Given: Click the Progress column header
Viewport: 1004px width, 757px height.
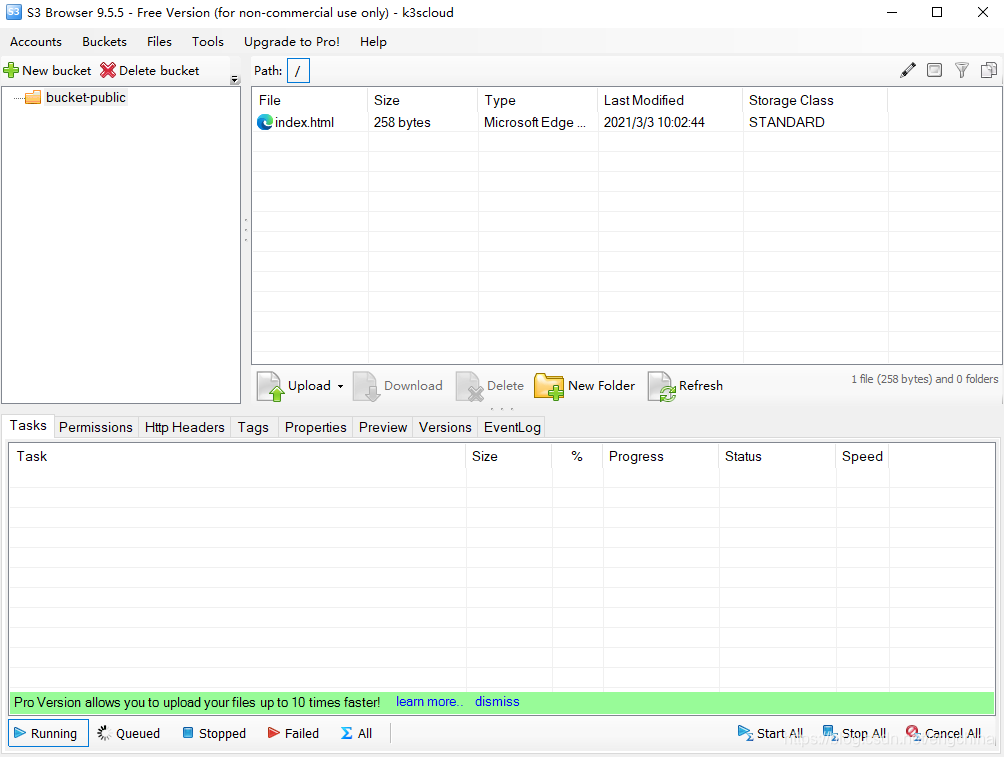Looking at the screenshot, I should click(x=660, y=457).
